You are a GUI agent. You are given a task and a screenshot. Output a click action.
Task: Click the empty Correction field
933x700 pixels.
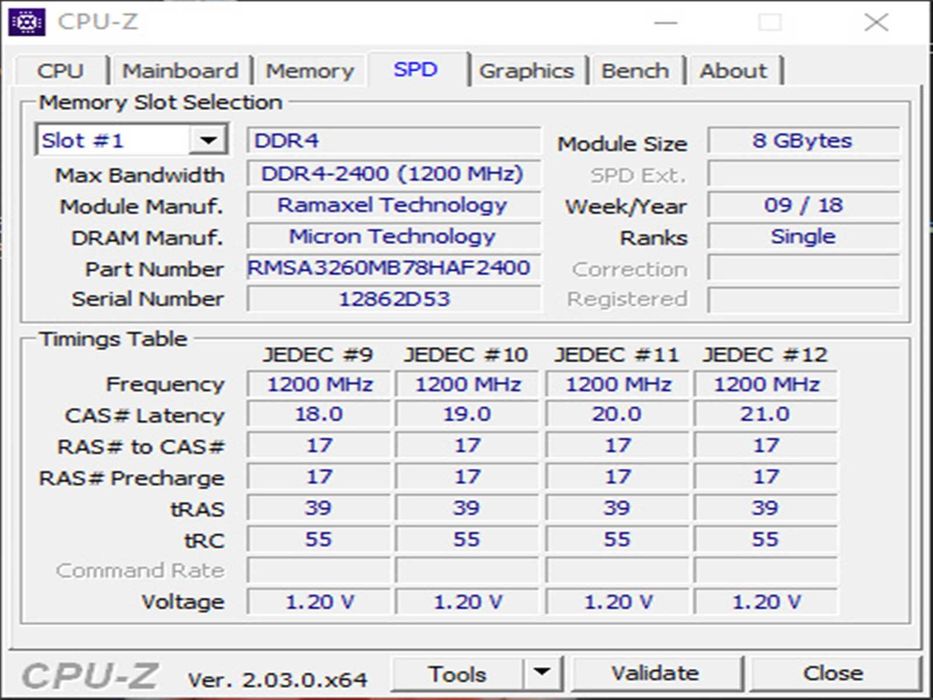pos(803,268)
